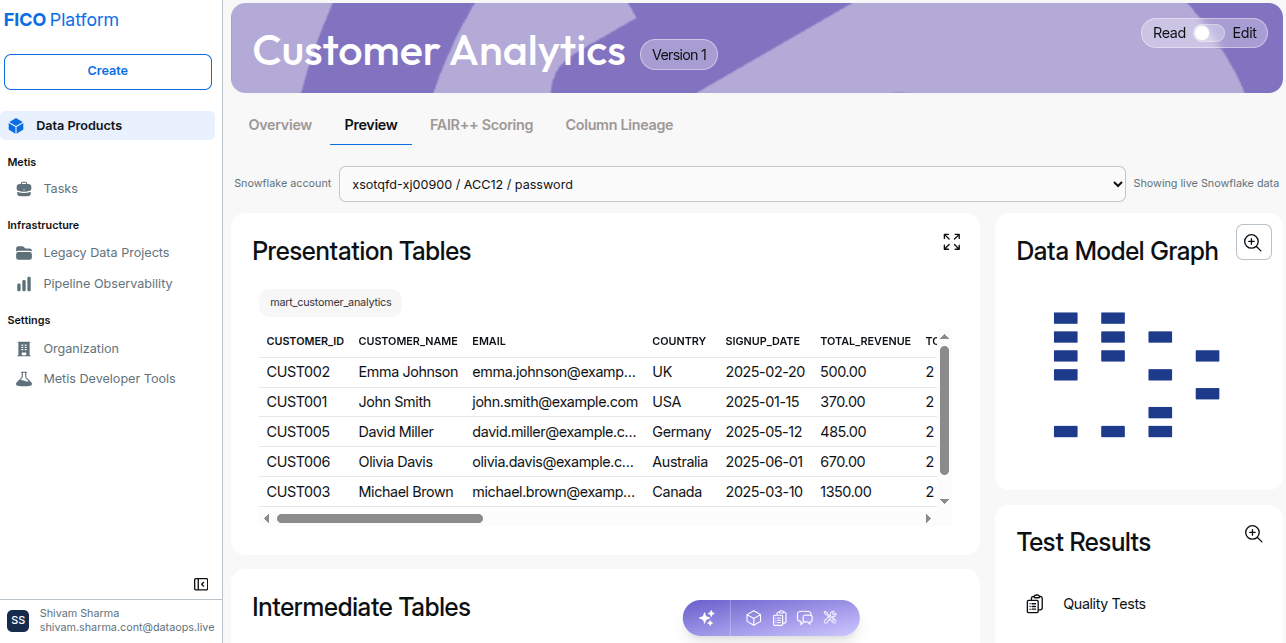
Task: Click the CUST005 cell
Action: point(298,432)
